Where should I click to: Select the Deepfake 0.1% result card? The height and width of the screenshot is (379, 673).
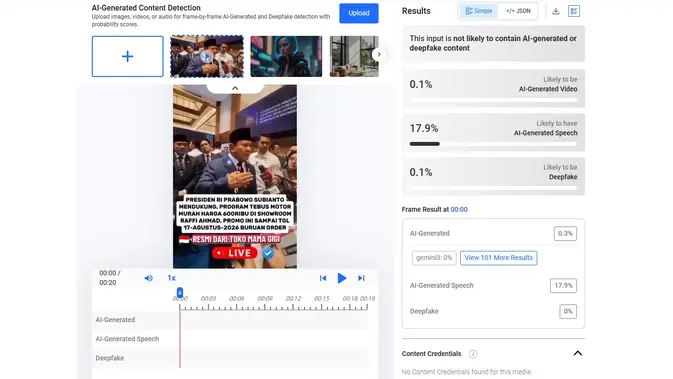[x=493, y=176]
